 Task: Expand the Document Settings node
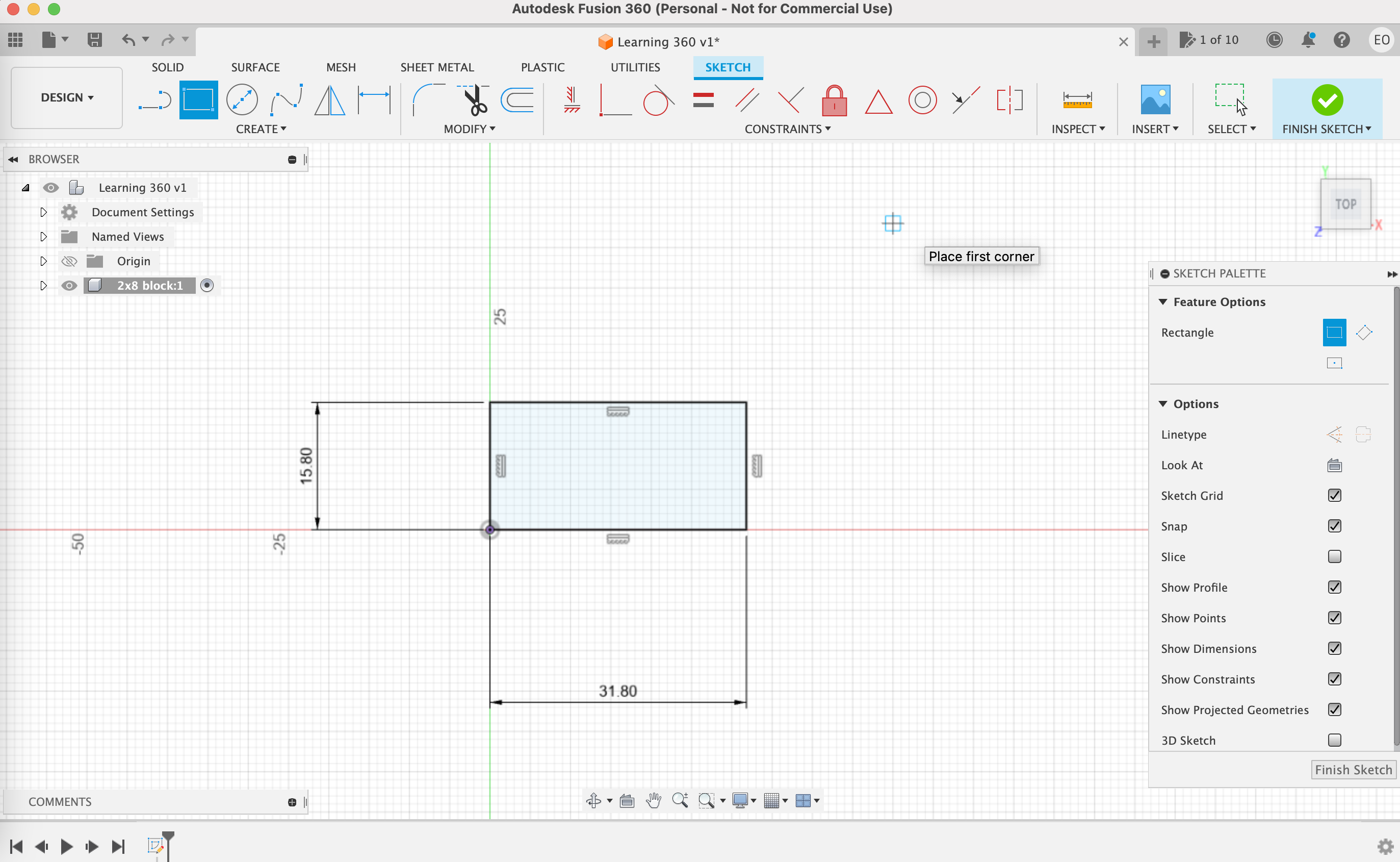[x=43, y=212]
